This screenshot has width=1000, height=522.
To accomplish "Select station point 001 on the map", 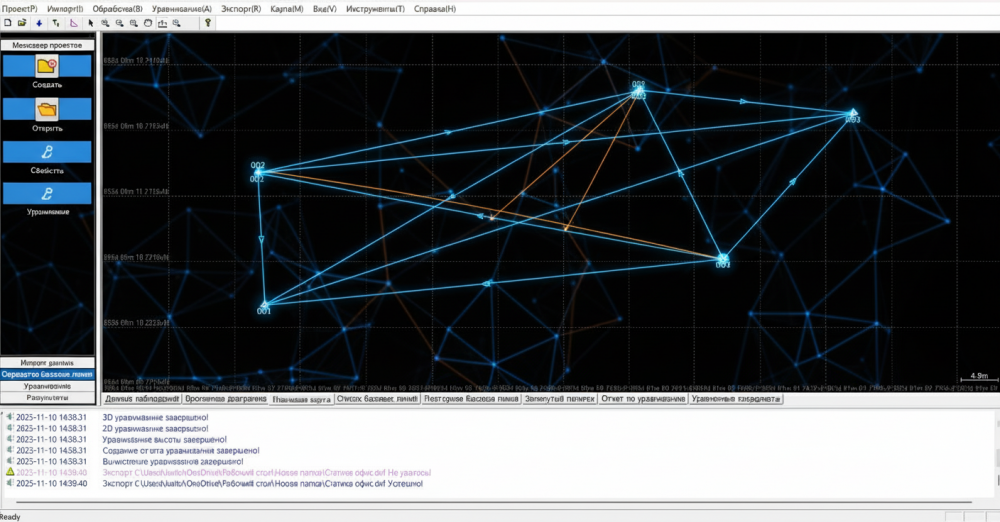I will [x=264, y=305].
